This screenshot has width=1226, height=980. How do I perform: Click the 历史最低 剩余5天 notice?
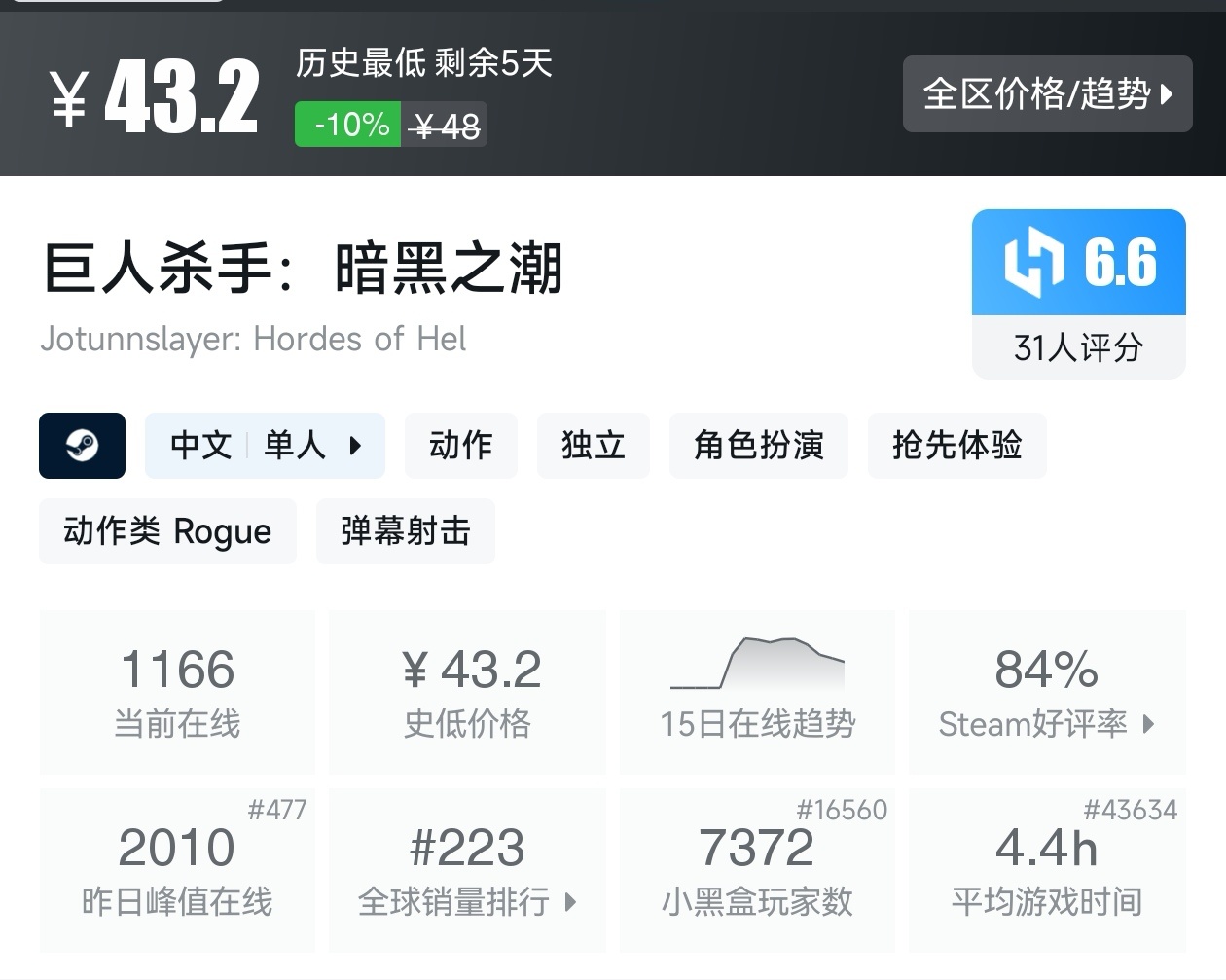(x=424, y=63)
